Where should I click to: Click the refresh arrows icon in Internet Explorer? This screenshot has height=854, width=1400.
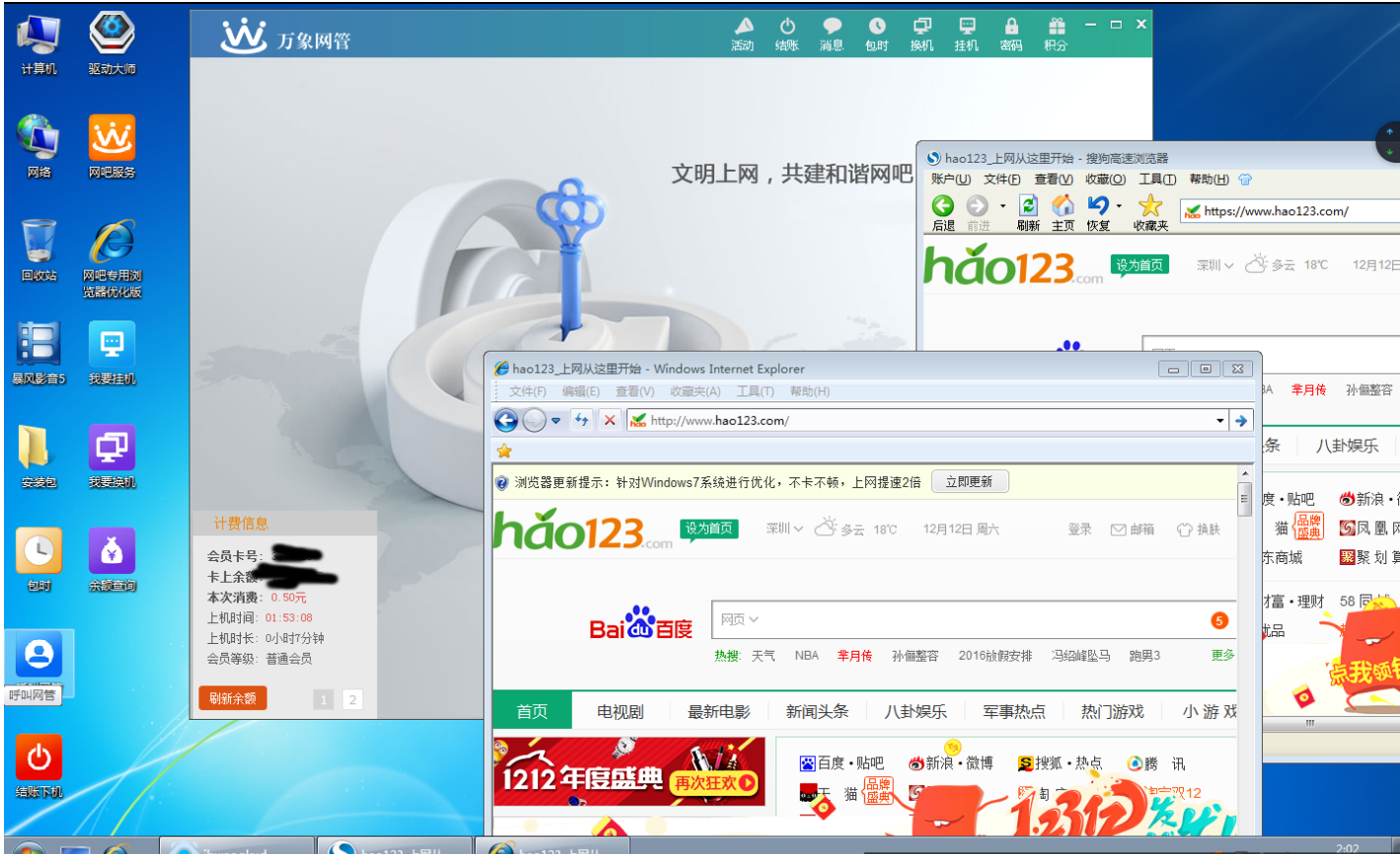coord(581,420)
